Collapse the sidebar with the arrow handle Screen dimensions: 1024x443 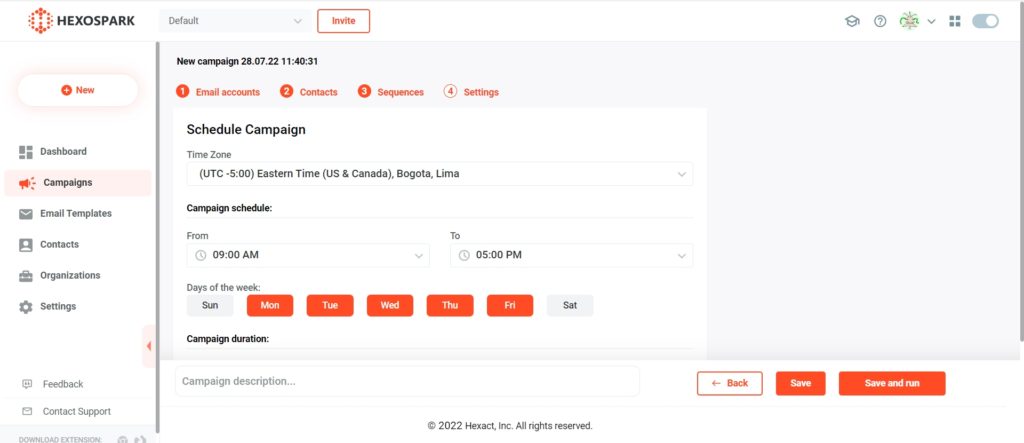(149, 346)
